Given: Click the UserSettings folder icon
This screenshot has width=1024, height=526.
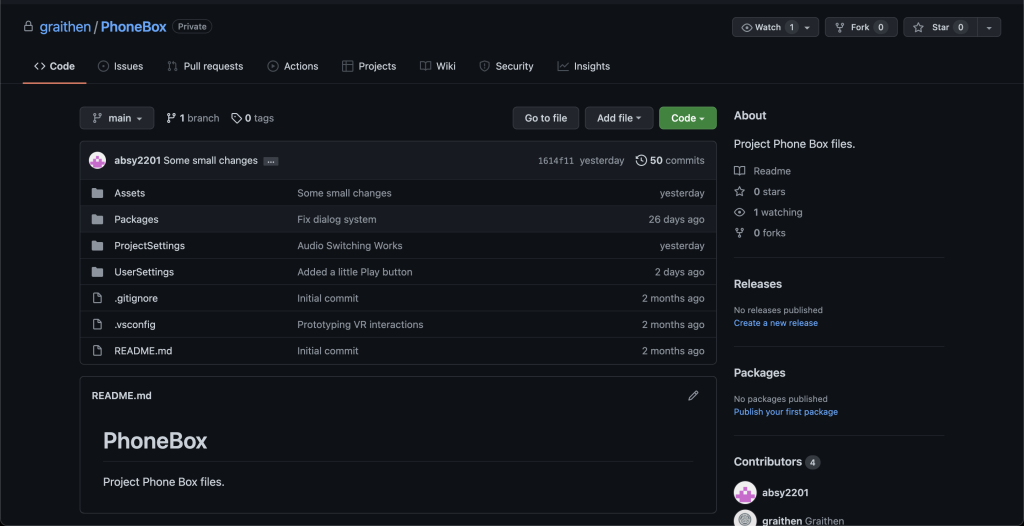Looking at the screenshot, I should point(97,272).
